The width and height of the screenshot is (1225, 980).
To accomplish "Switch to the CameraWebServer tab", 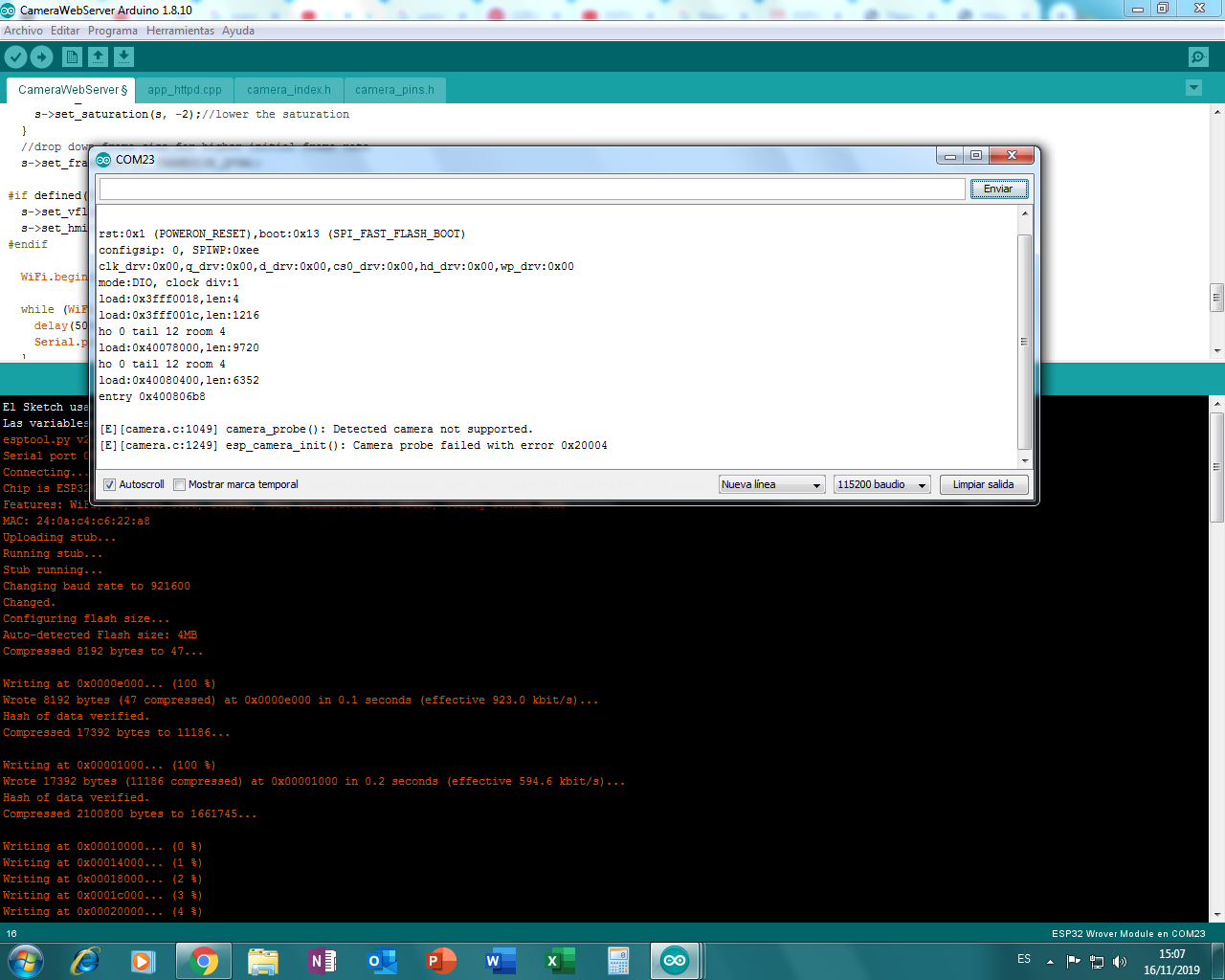I will click(x=72, y=90).
